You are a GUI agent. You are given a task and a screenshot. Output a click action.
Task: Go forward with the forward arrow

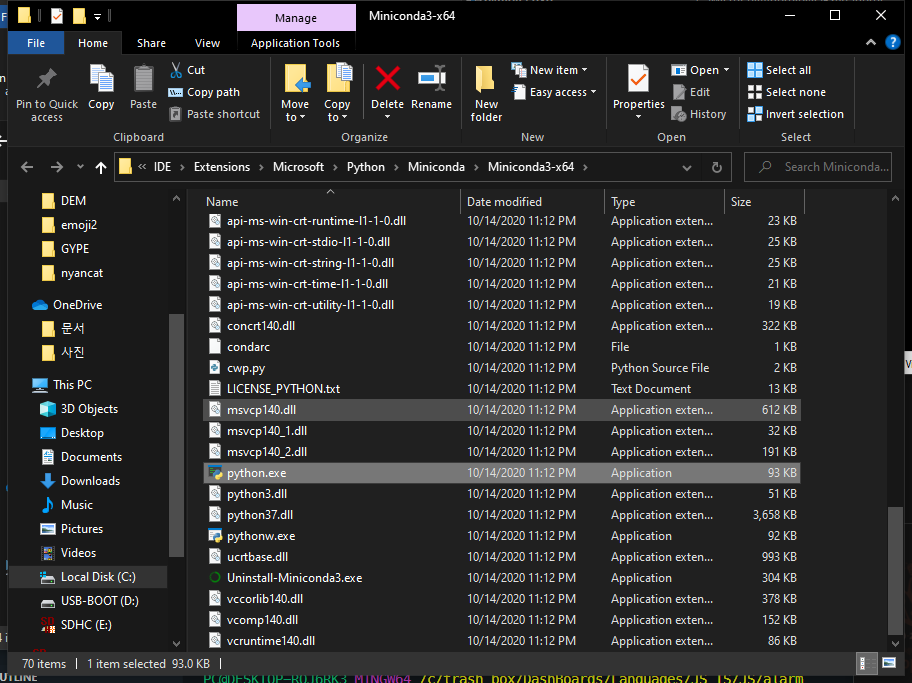[56, 168]
